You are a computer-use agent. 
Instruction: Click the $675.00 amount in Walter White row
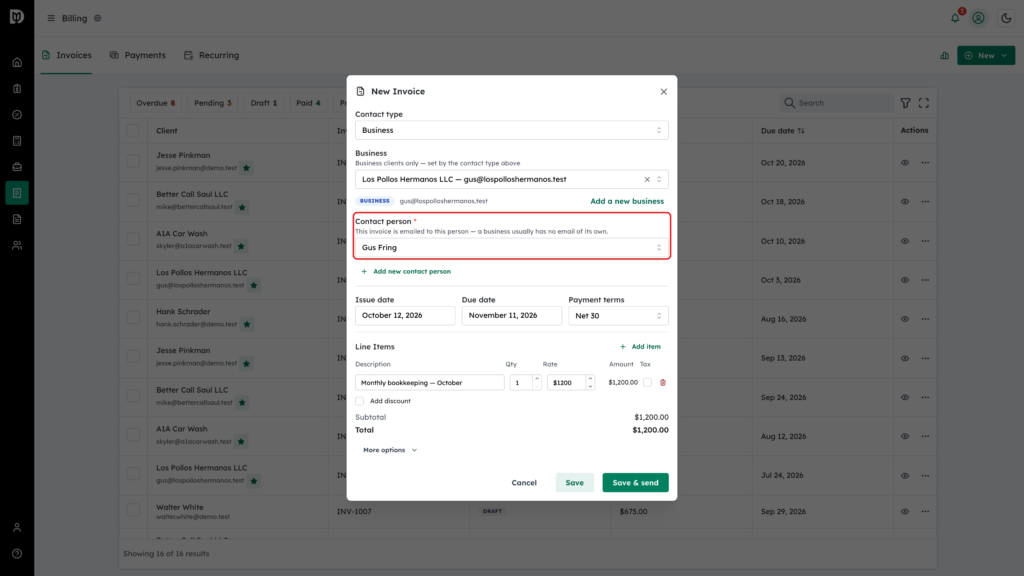pos(633,511)
